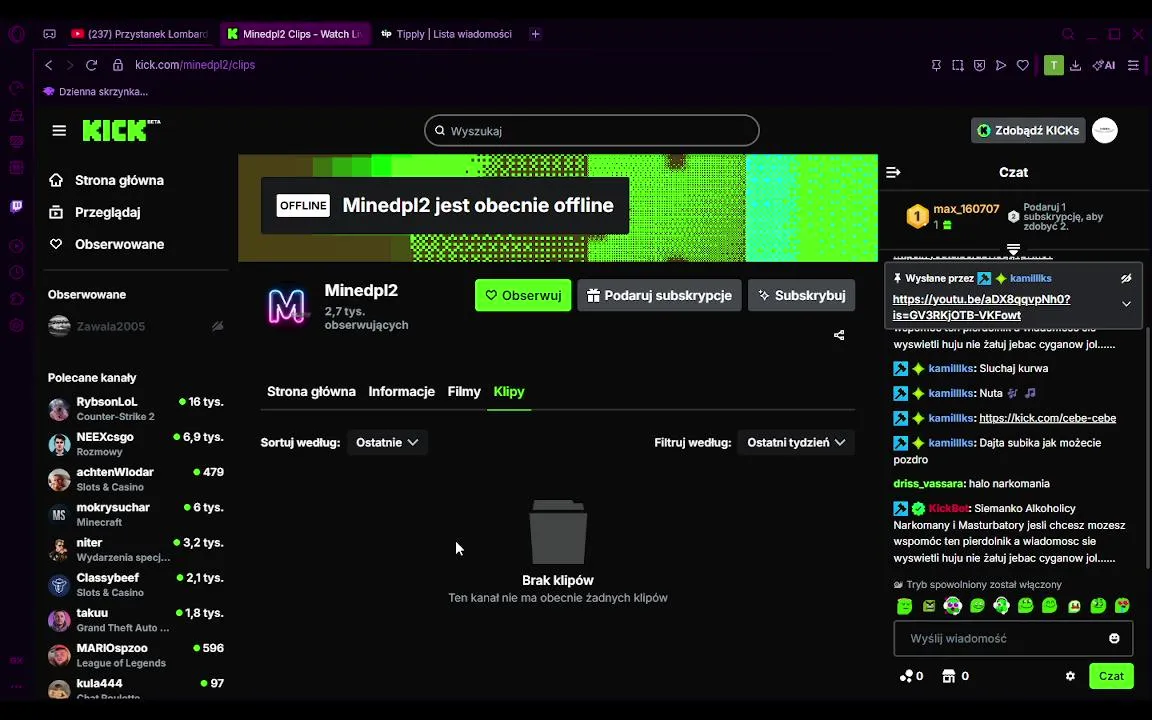Open the kick.com/cebe-cebe chat link

[x=1047, y=418]
